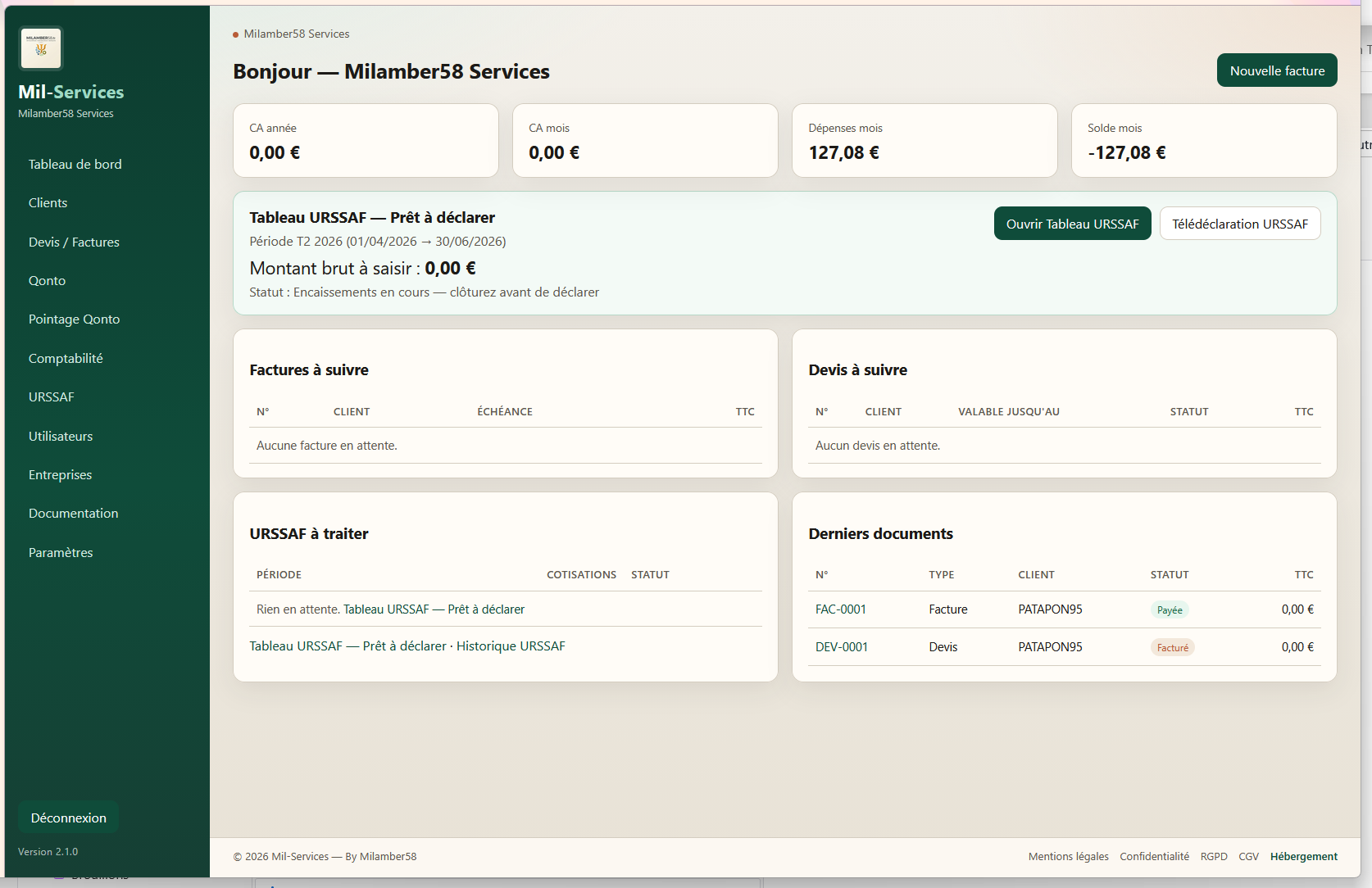
Task: Open Devis / Factures section
Action: (74, 242)
